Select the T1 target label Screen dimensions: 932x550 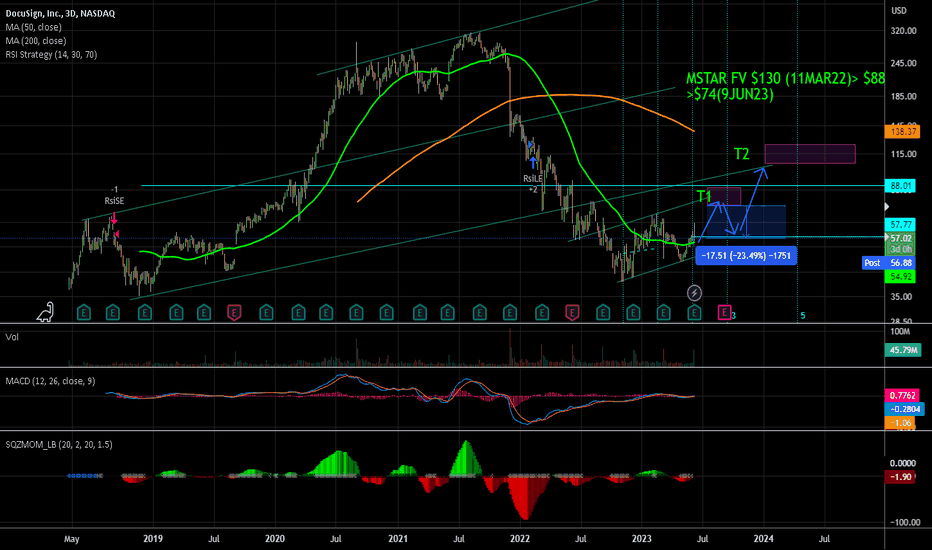704,196
